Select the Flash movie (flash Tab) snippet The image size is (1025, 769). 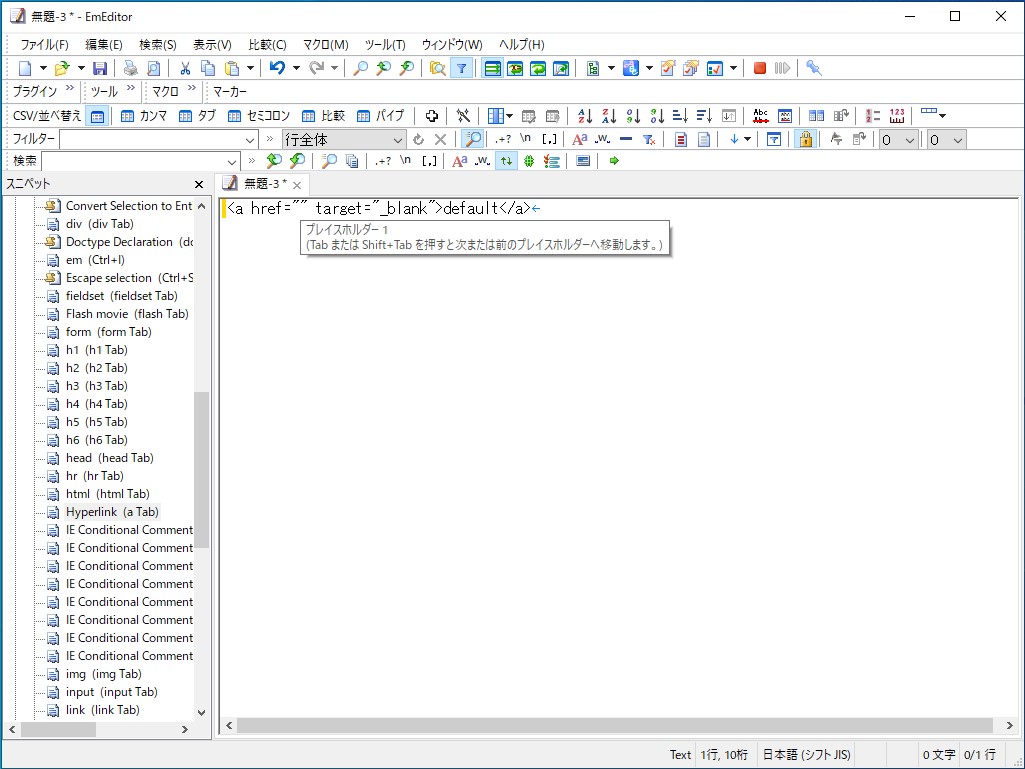click(x=127, y=314)
